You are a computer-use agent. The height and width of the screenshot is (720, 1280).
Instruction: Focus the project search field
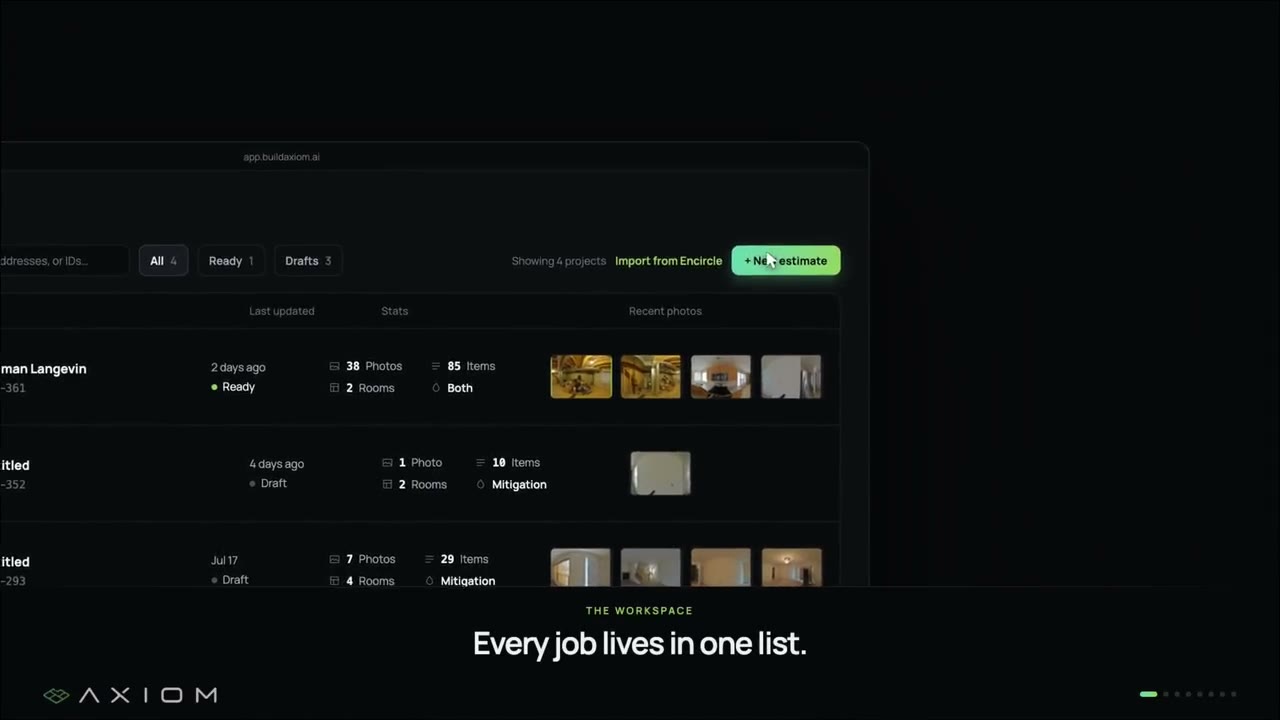coord(64,261)
